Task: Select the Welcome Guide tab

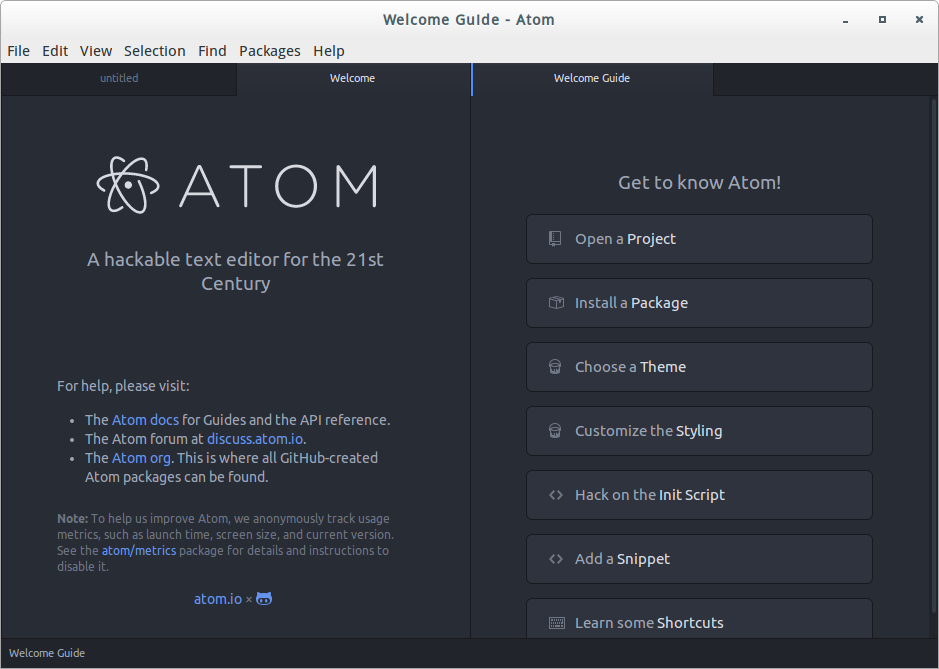Action: [x=592, y=78]
